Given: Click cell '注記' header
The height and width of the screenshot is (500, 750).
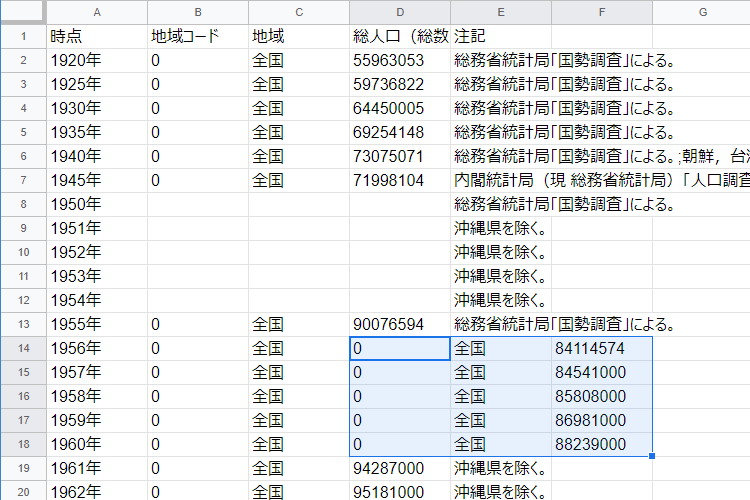Looking at the screenshot, I should pyautogui.click(x=501, y=36).
